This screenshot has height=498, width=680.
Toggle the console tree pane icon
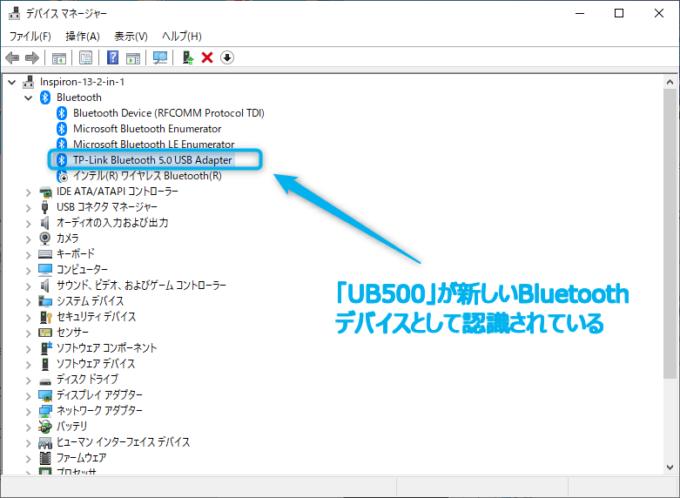pos(59,58)
